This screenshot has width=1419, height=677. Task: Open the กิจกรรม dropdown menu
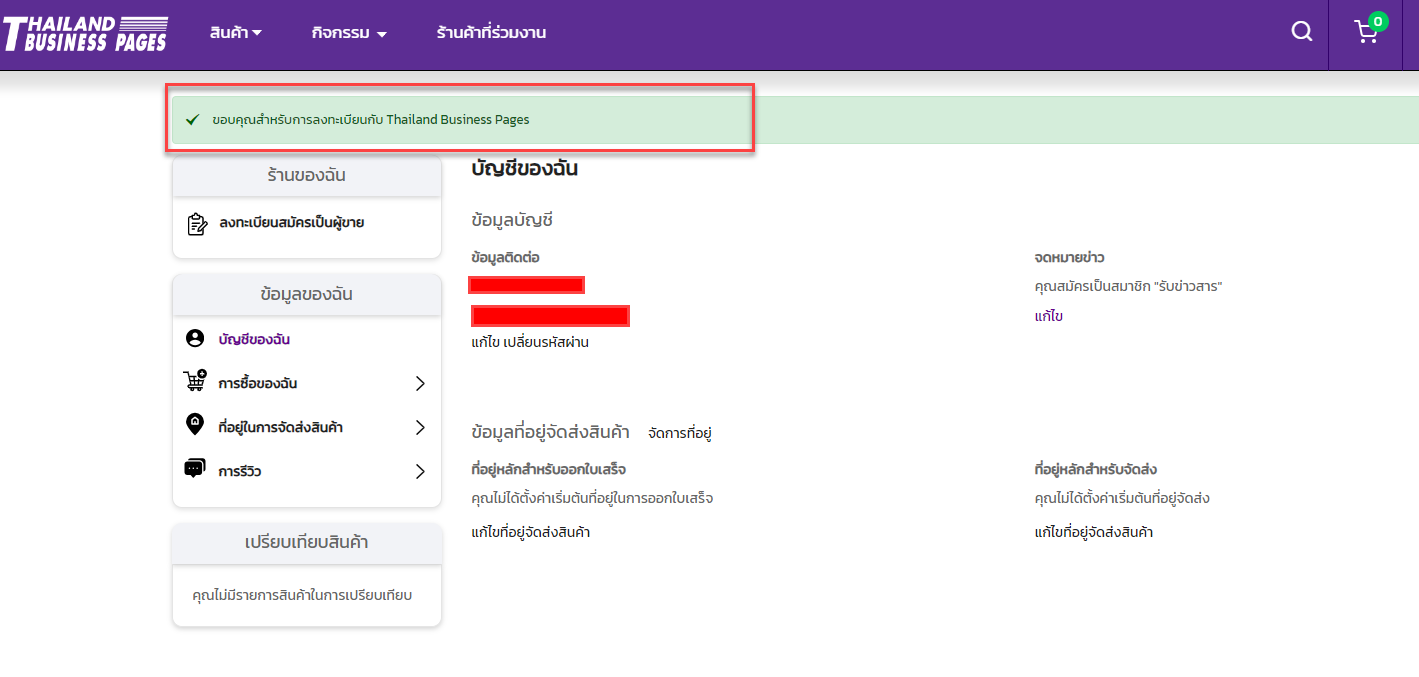click(349, 33)
